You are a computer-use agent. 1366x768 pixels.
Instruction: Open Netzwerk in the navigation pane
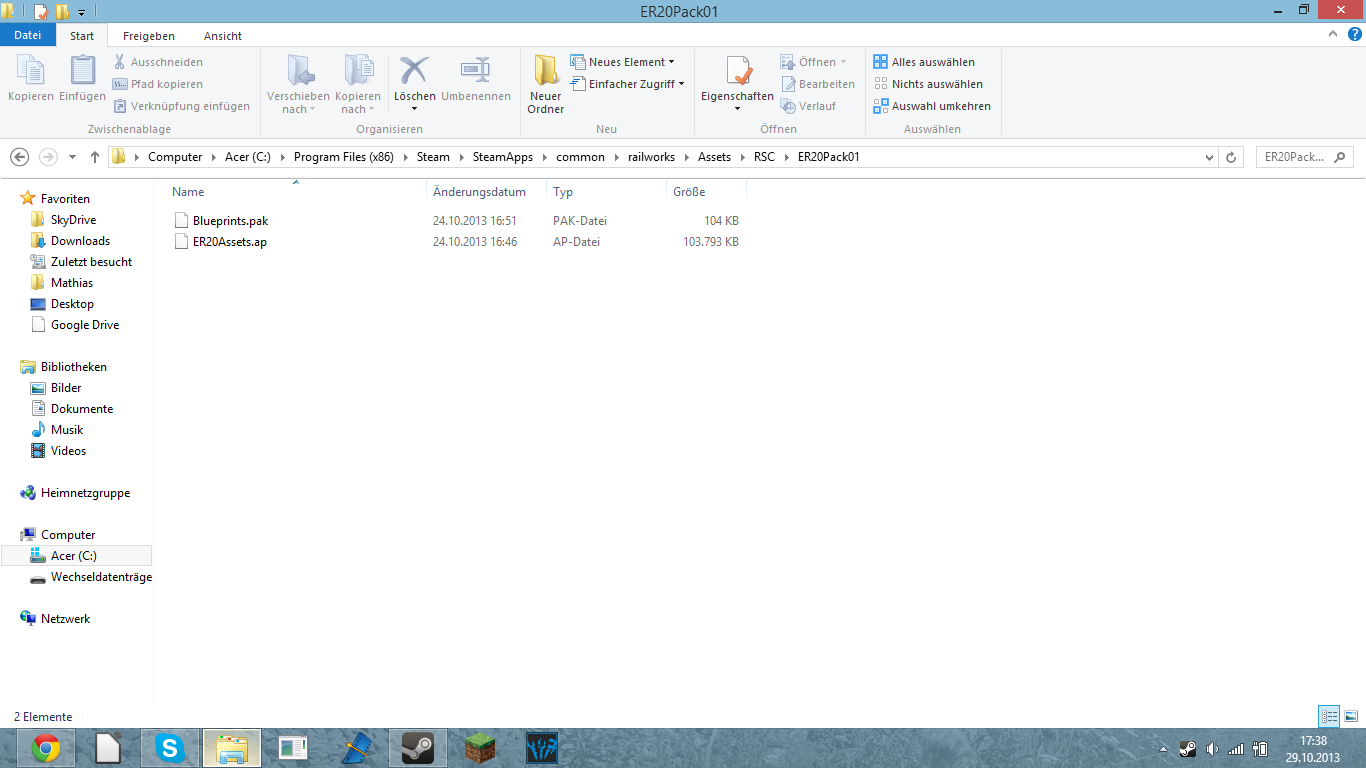click(x=65, y=619)
